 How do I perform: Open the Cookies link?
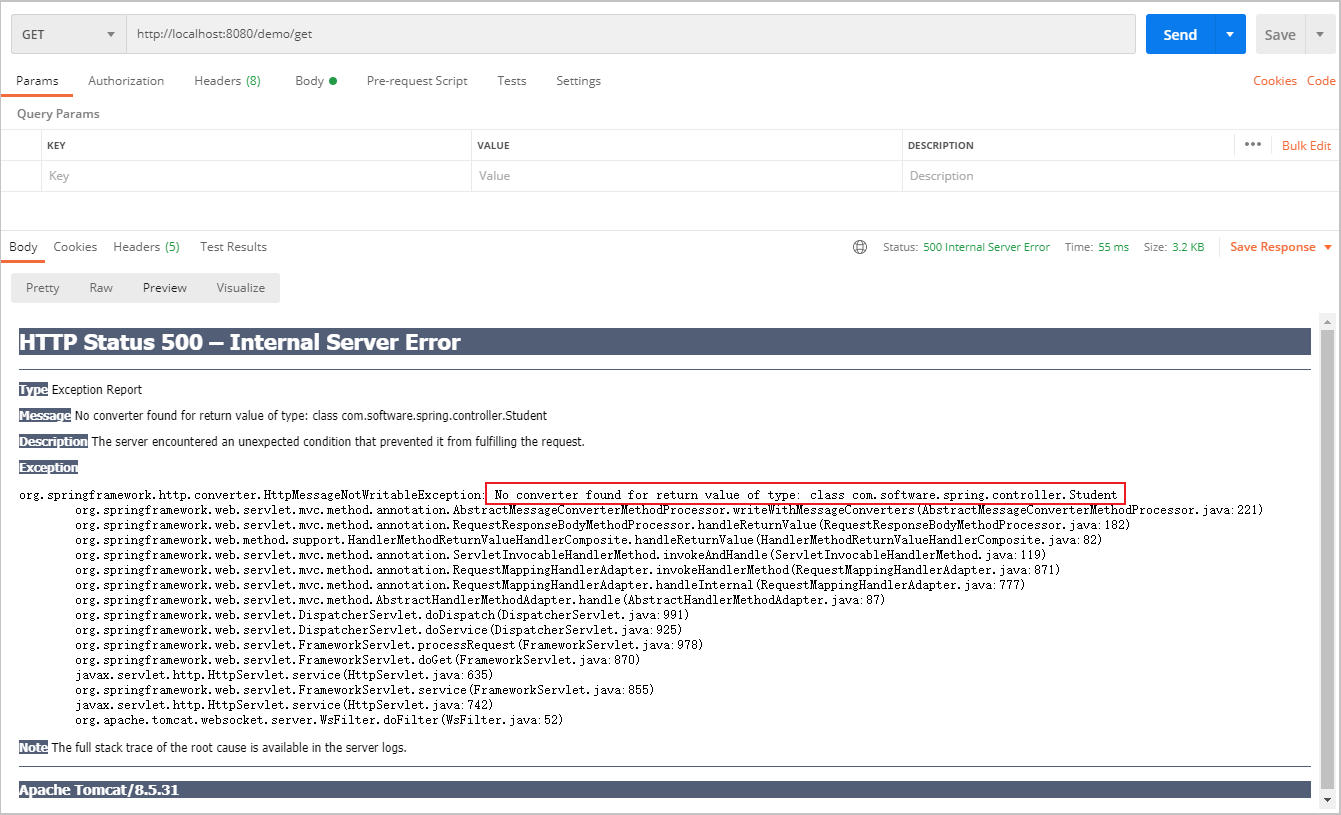click(1275, 81)
